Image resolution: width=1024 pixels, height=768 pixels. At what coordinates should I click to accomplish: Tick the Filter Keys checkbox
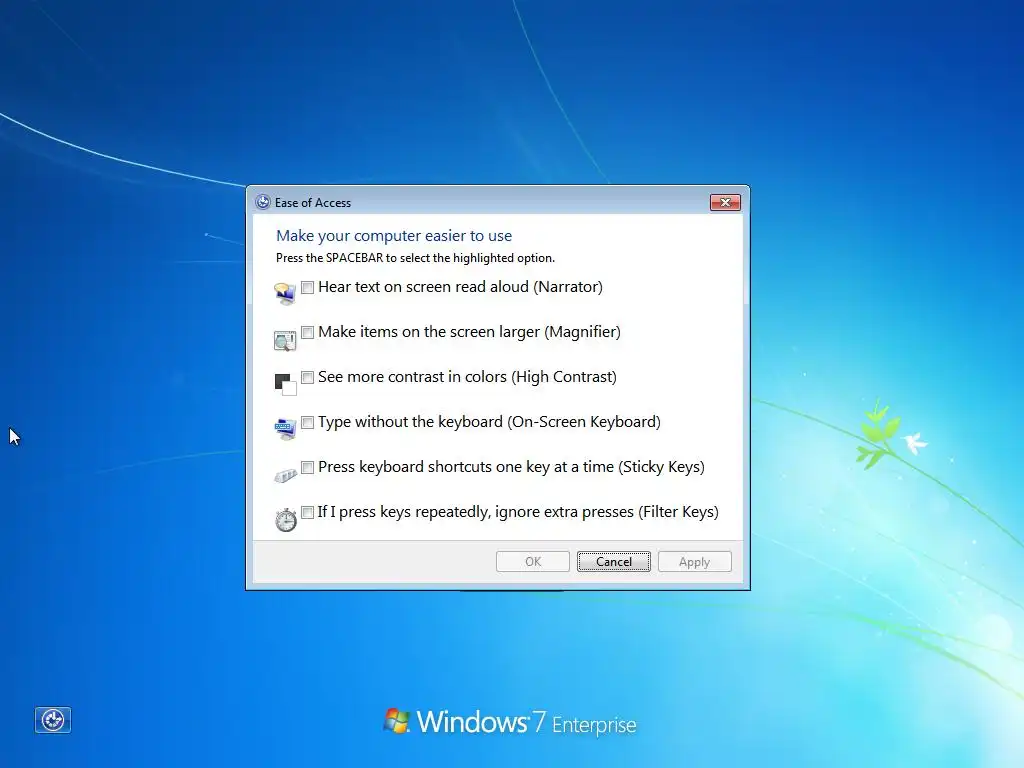pyautogui.click(x=308, y=513)
